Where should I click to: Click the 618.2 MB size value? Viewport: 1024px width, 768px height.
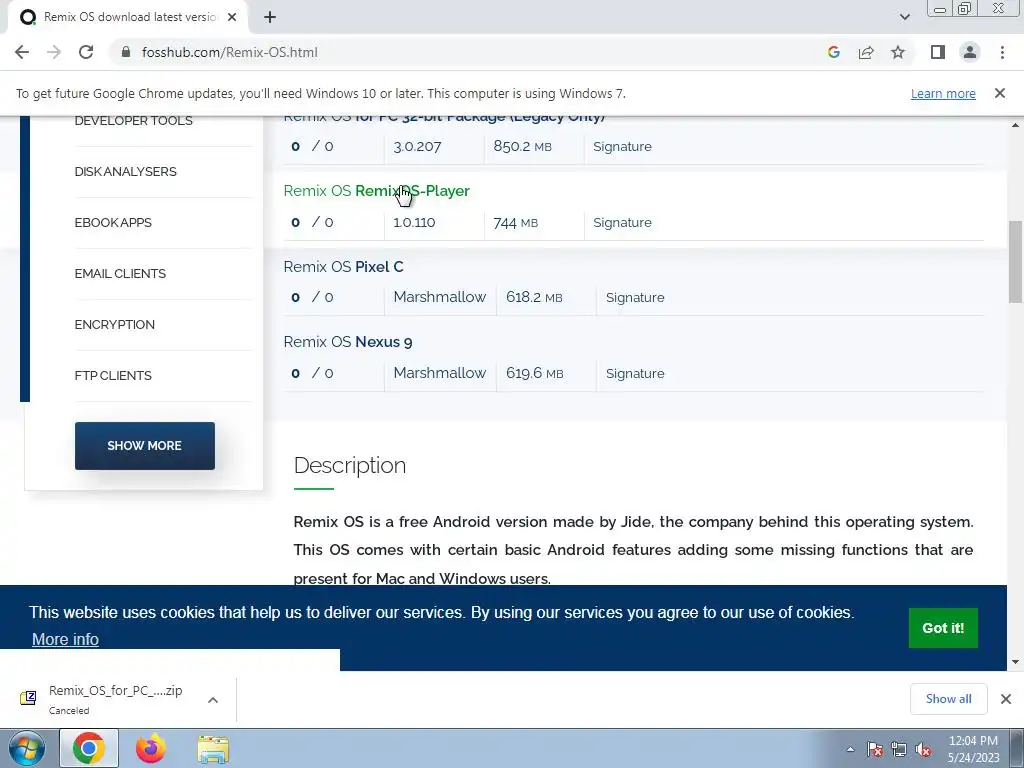click(534, 297)
